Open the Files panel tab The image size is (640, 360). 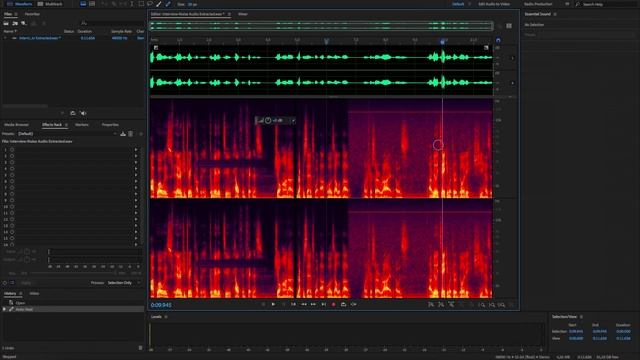[8, 14]
